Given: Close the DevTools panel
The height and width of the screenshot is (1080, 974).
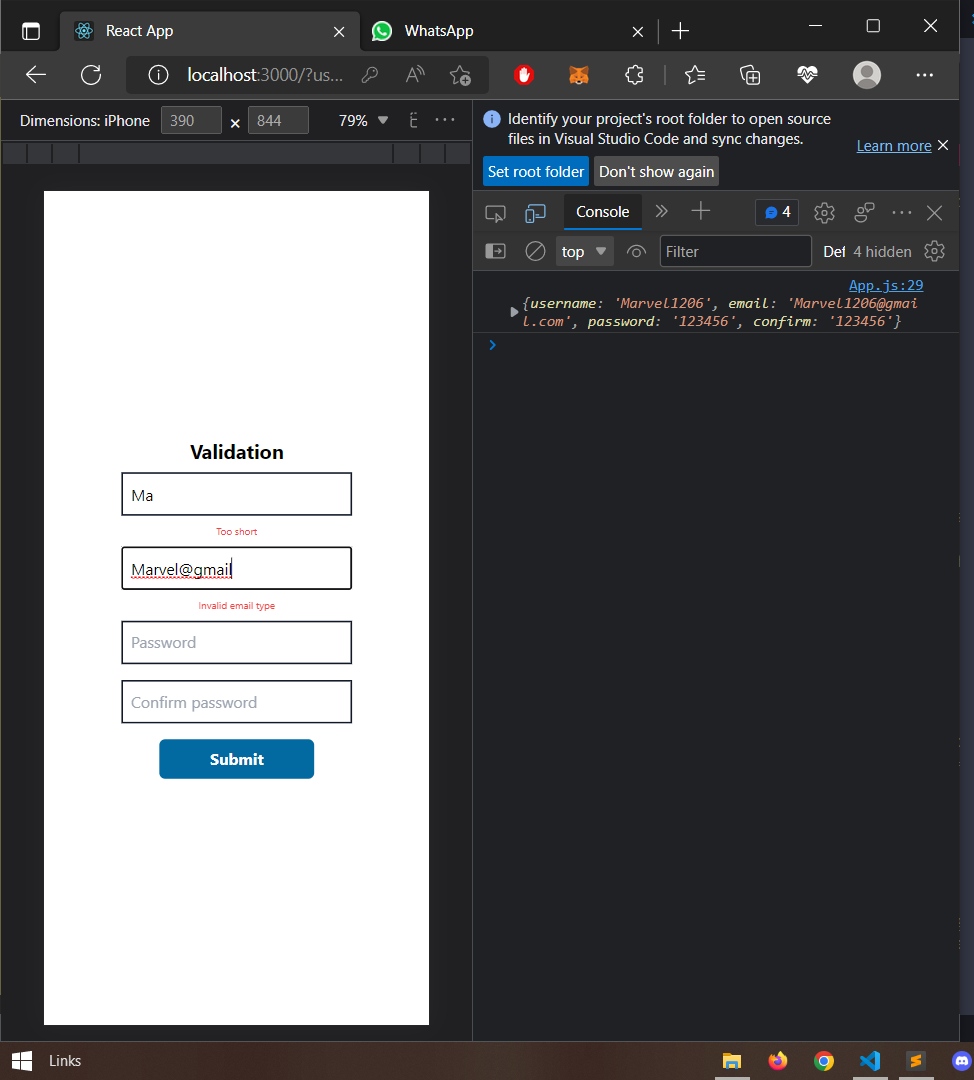Looking at the screenshot, I should (x=934, y=213).
